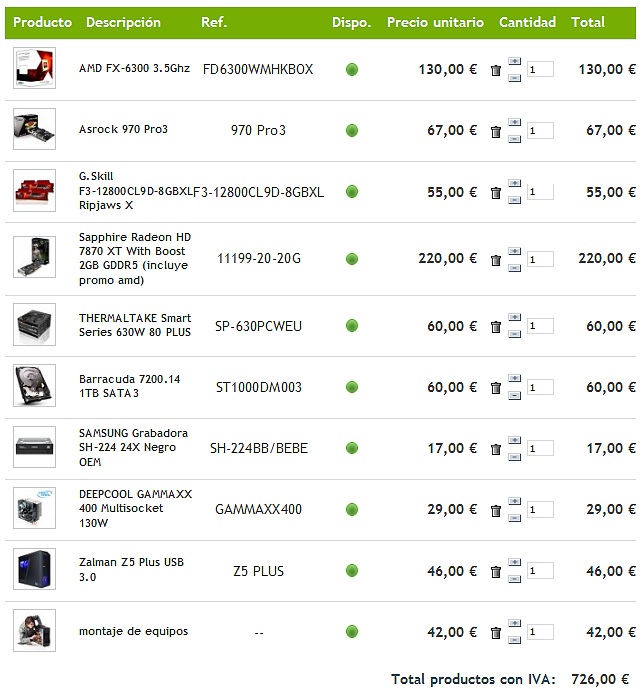The image size is (642, 689).
Task: Click the trash icon for G.Skill Ripjaws X
Action: click(x=496, y=192)
